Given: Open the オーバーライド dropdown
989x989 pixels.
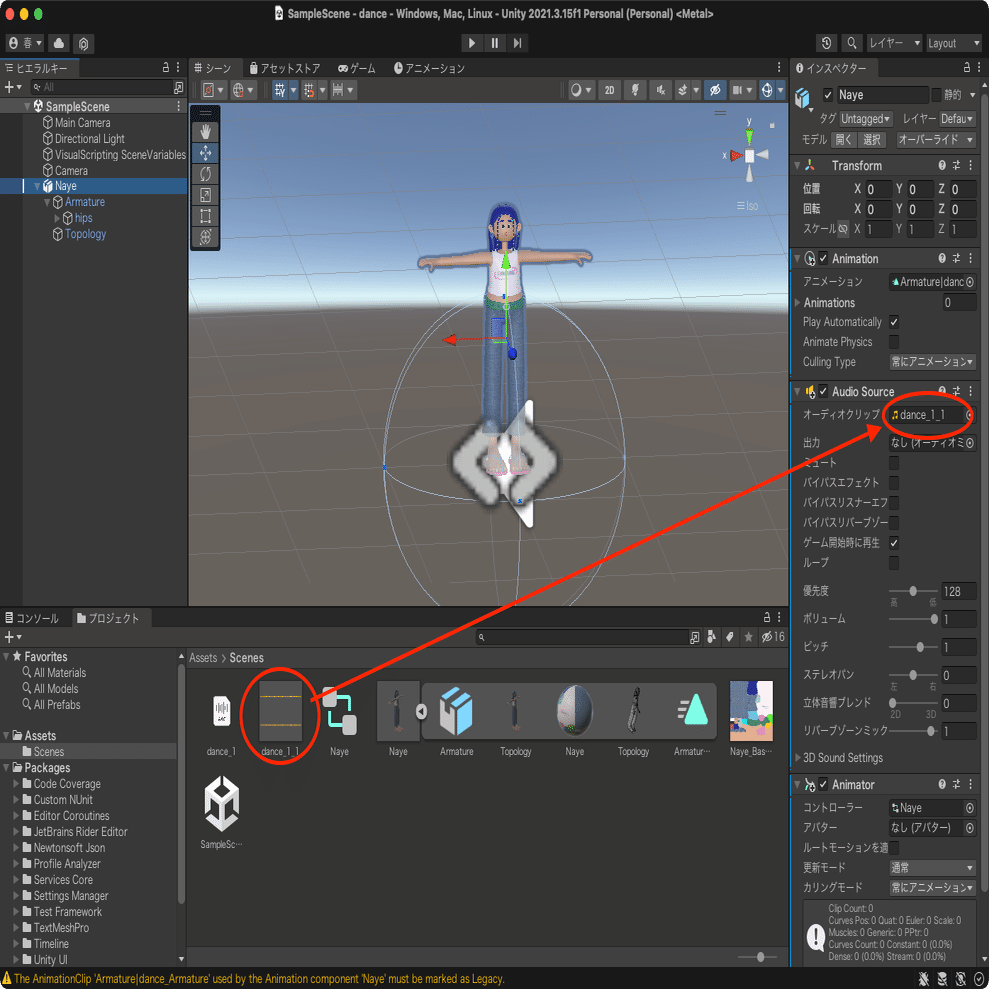Looking at the screenshot, I should point(935,139).
